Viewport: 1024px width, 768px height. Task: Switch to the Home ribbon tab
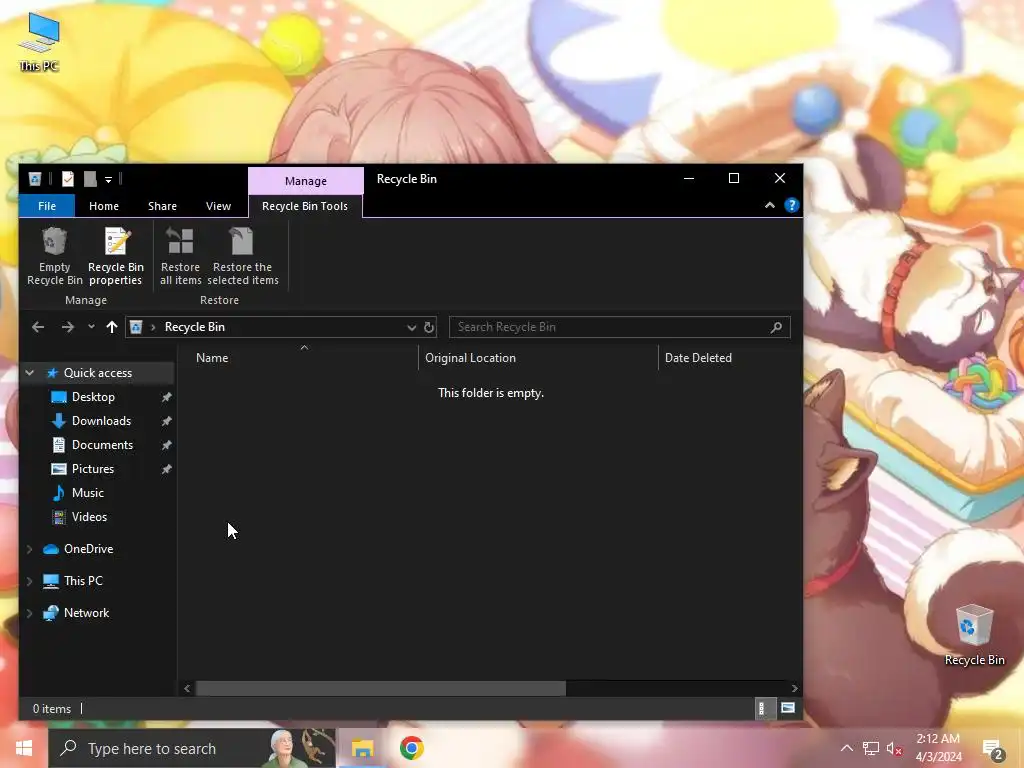click(104, 206)
